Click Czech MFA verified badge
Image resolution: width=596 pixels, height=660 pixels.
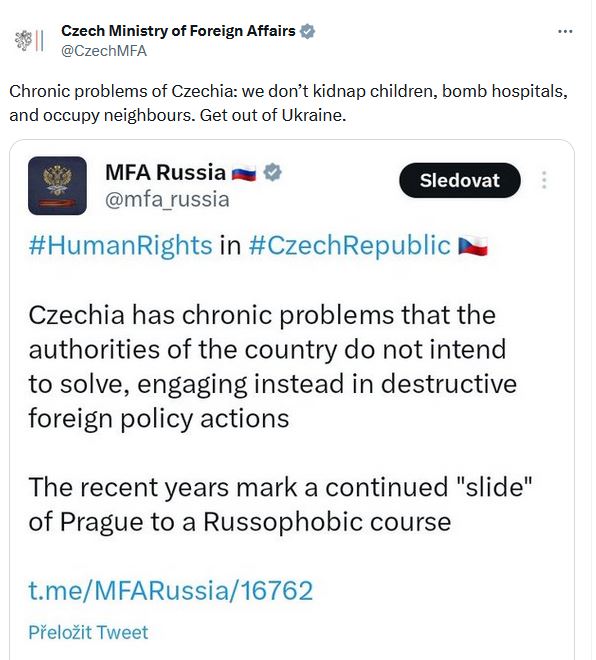[307, 32]
